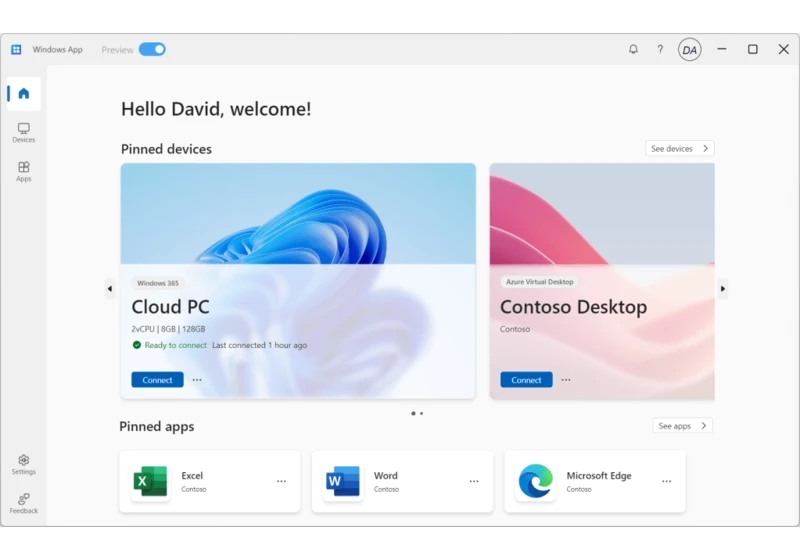Open the Home tab in sidebar
This screenshot has height=560, width=800.
pos(23,94)
